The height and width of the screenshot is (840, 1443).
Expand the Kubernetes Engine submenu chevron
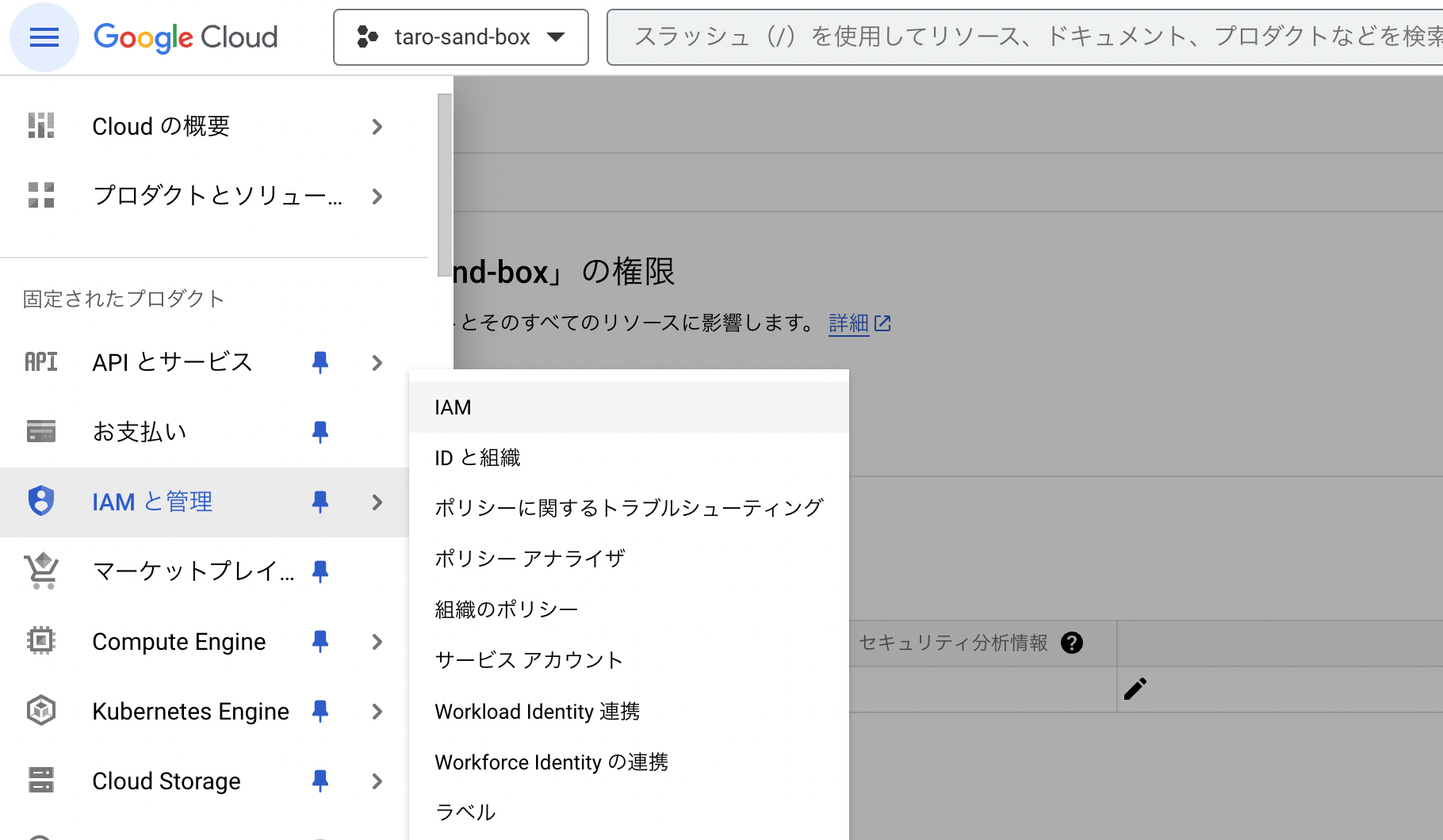[x=377, y=712]
